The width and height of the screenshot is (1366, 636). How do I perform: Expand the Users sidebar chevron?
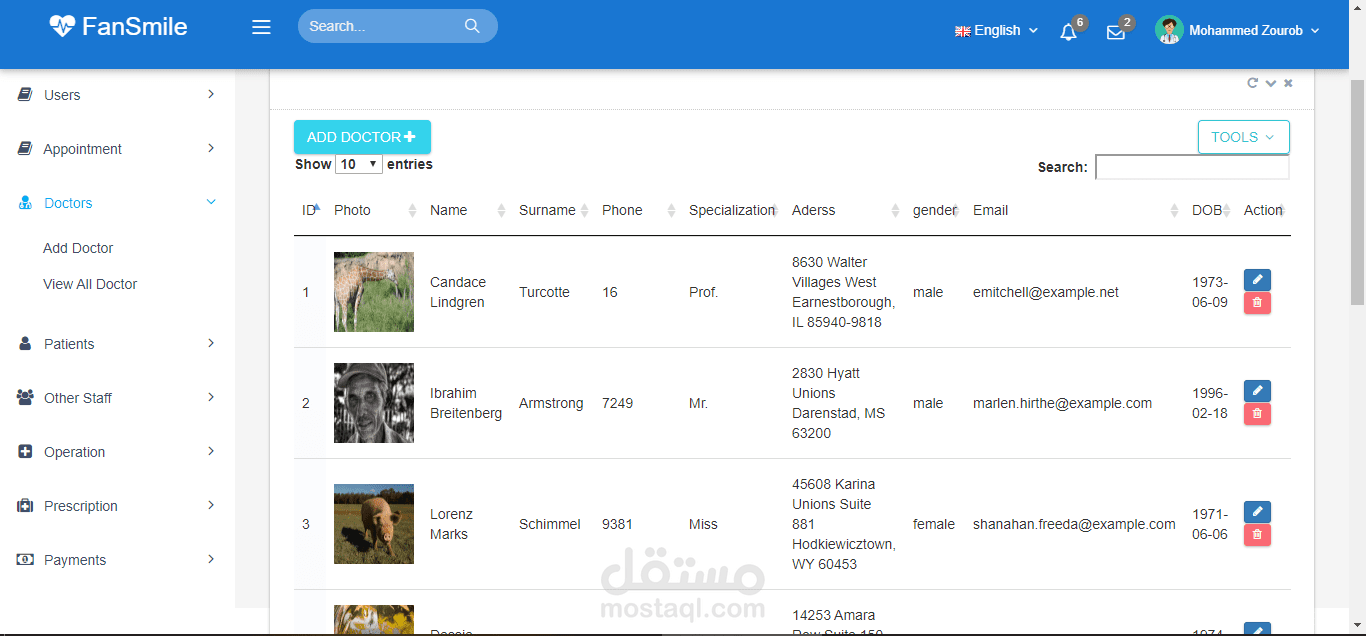[x=211, y=94]
